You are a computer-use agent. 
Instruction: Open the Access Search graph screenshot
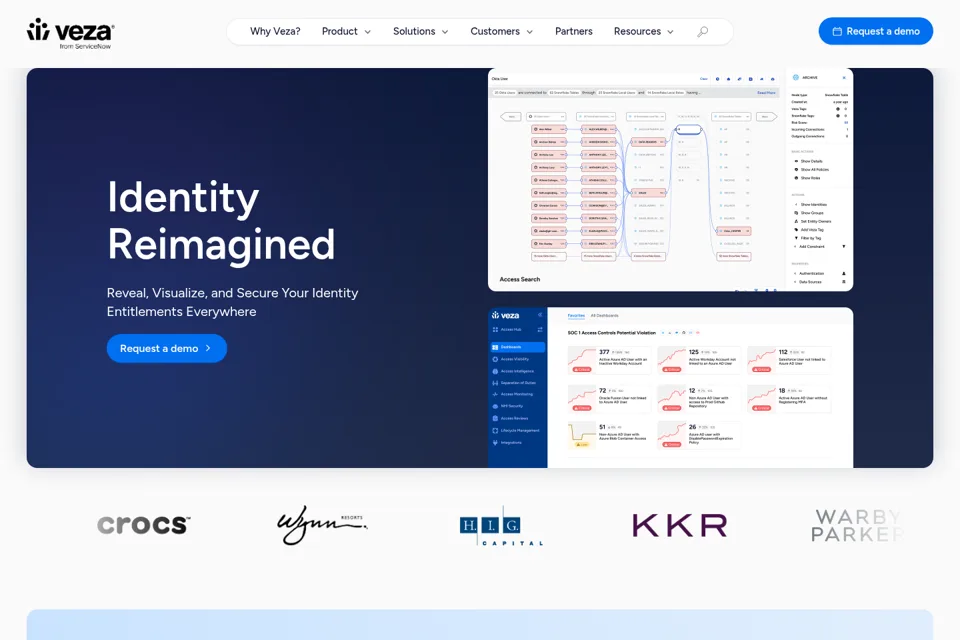click(670, 179)
